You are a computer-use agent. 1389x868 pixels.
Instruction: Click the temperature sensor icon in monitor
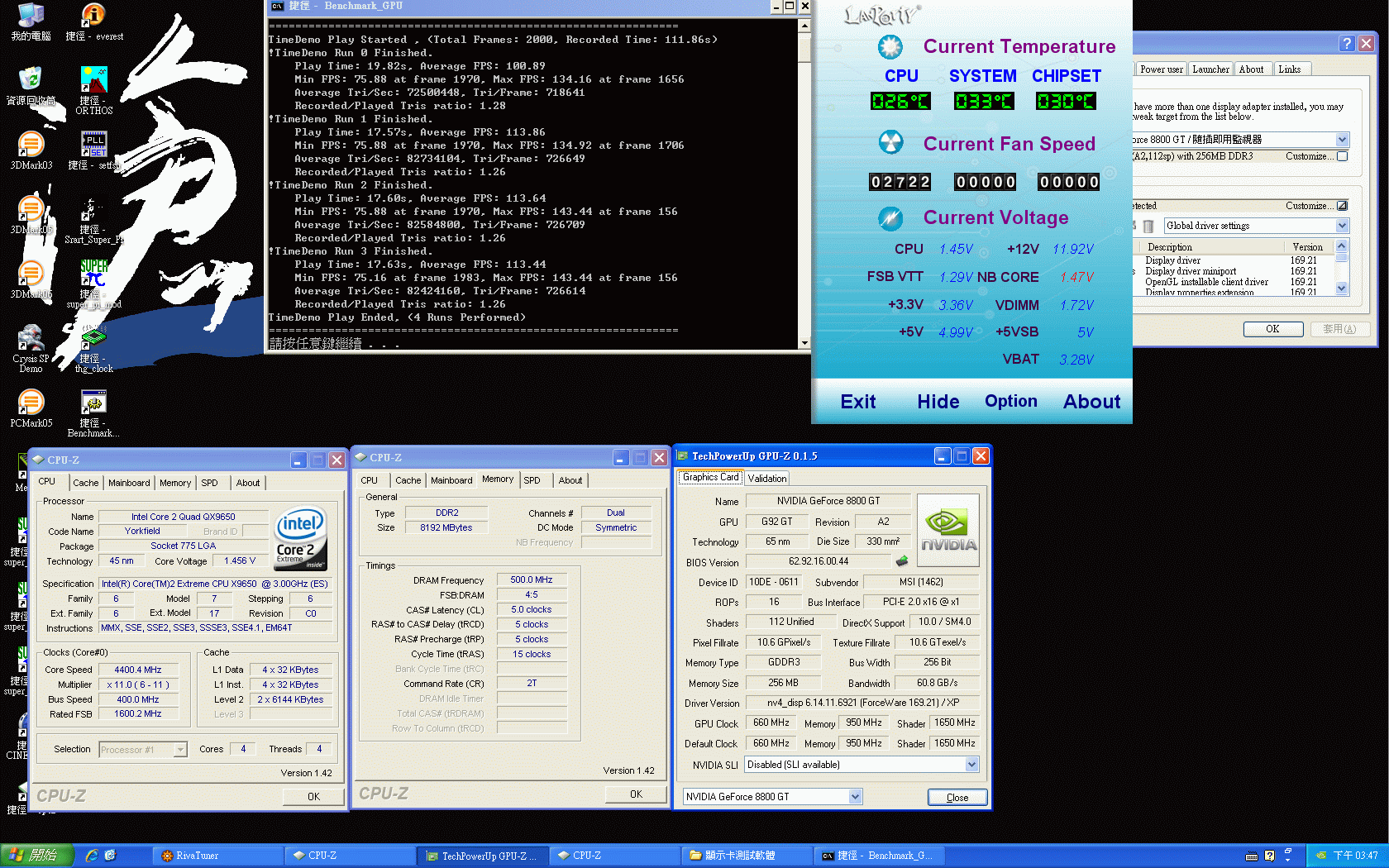tap(890, 47)
